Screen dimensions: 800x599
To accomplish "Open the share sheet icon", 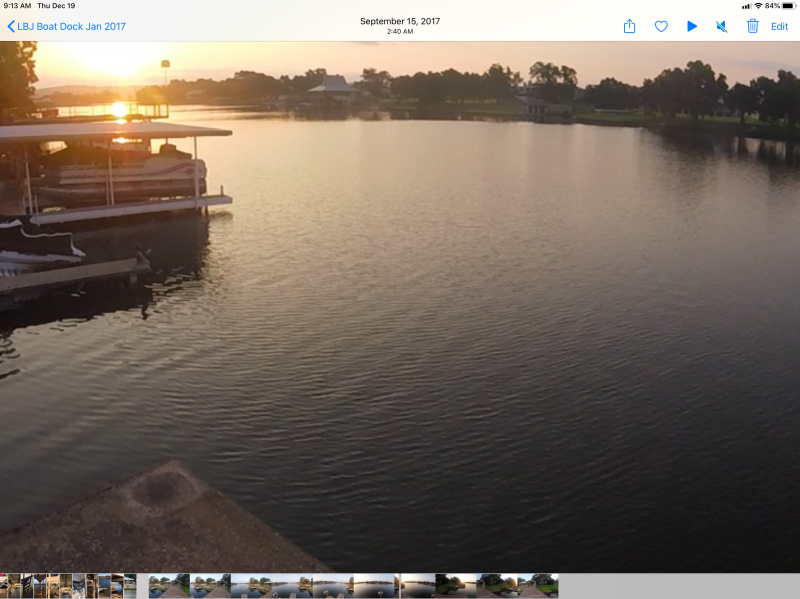I will pos(630,26).
